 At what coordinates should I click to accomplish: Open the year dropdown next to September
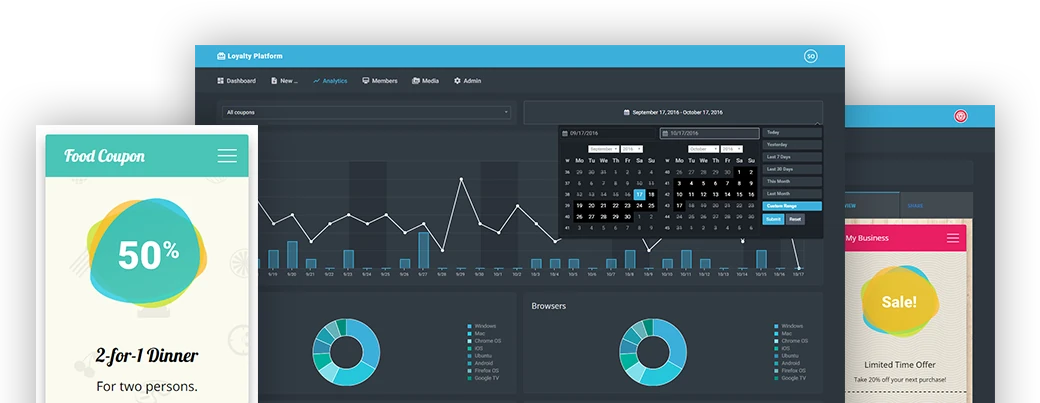pos(632,149)
